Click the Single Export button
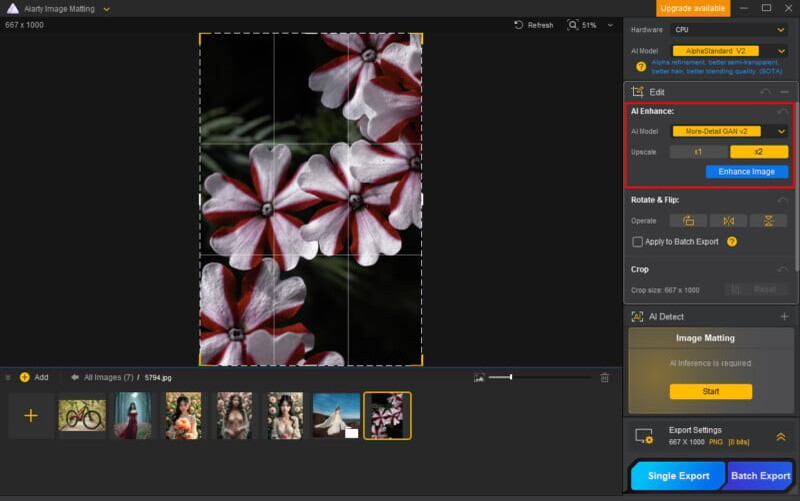The width and height of the screenshot is (800, 501). click(678, 475)
